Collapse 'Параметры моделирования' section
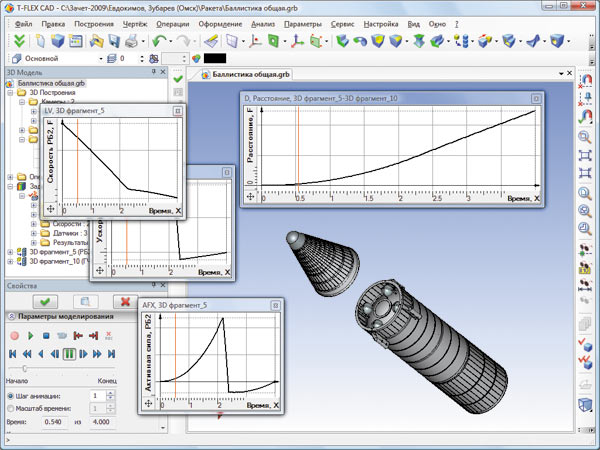Screen dimensions: 600x450 pyautogui.click(x=11, y=316)
